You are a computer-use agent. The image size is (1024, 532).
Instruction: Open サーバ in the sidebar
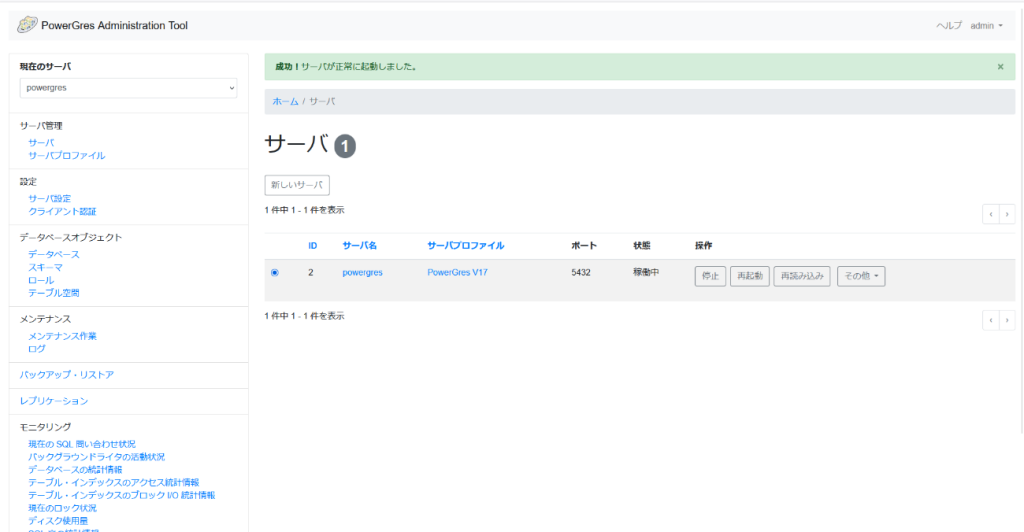coord(41,142)
